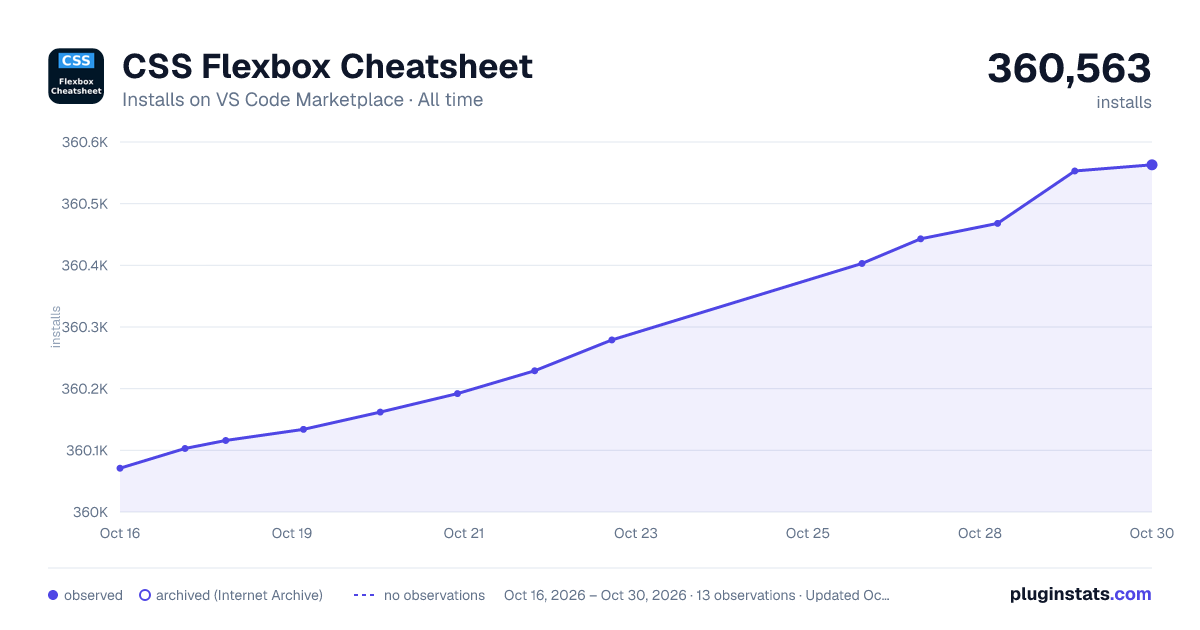
Task: Click the 360.3K y-axis label
Action: click(84, 327)
